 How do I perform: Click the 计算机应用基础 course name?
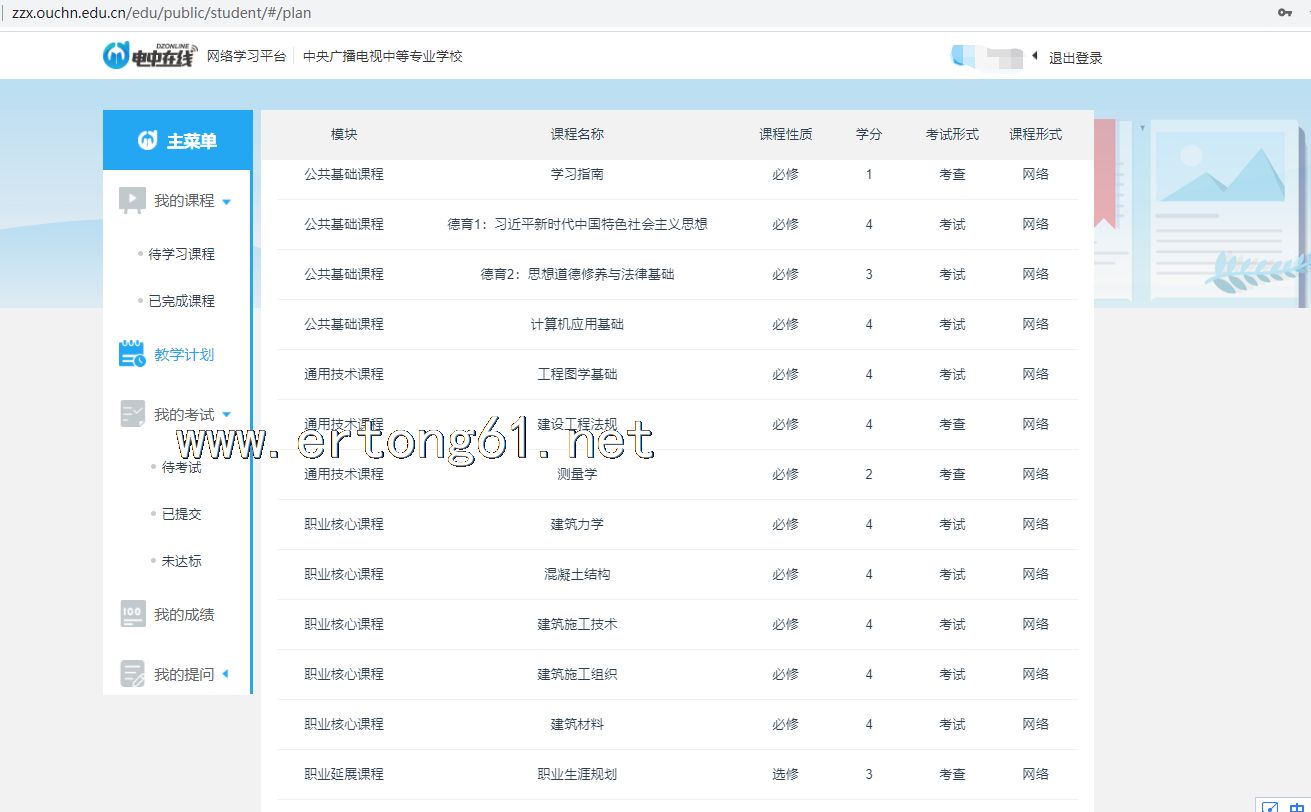(x=577, y=324)
